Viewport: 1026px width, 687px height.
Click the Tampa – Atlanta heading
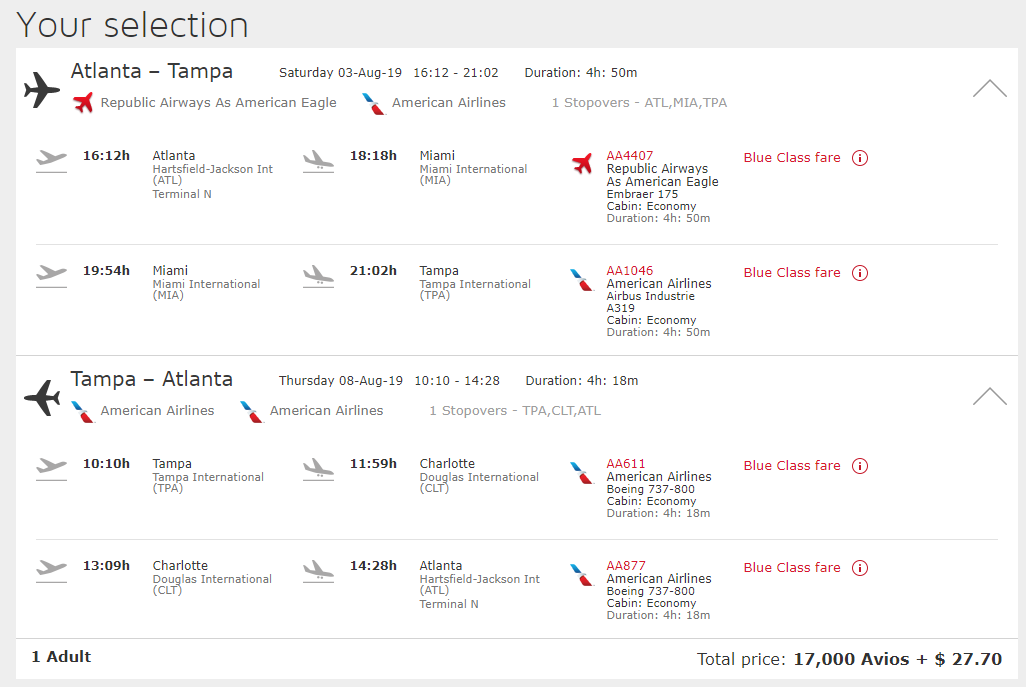tap(151, 380)
